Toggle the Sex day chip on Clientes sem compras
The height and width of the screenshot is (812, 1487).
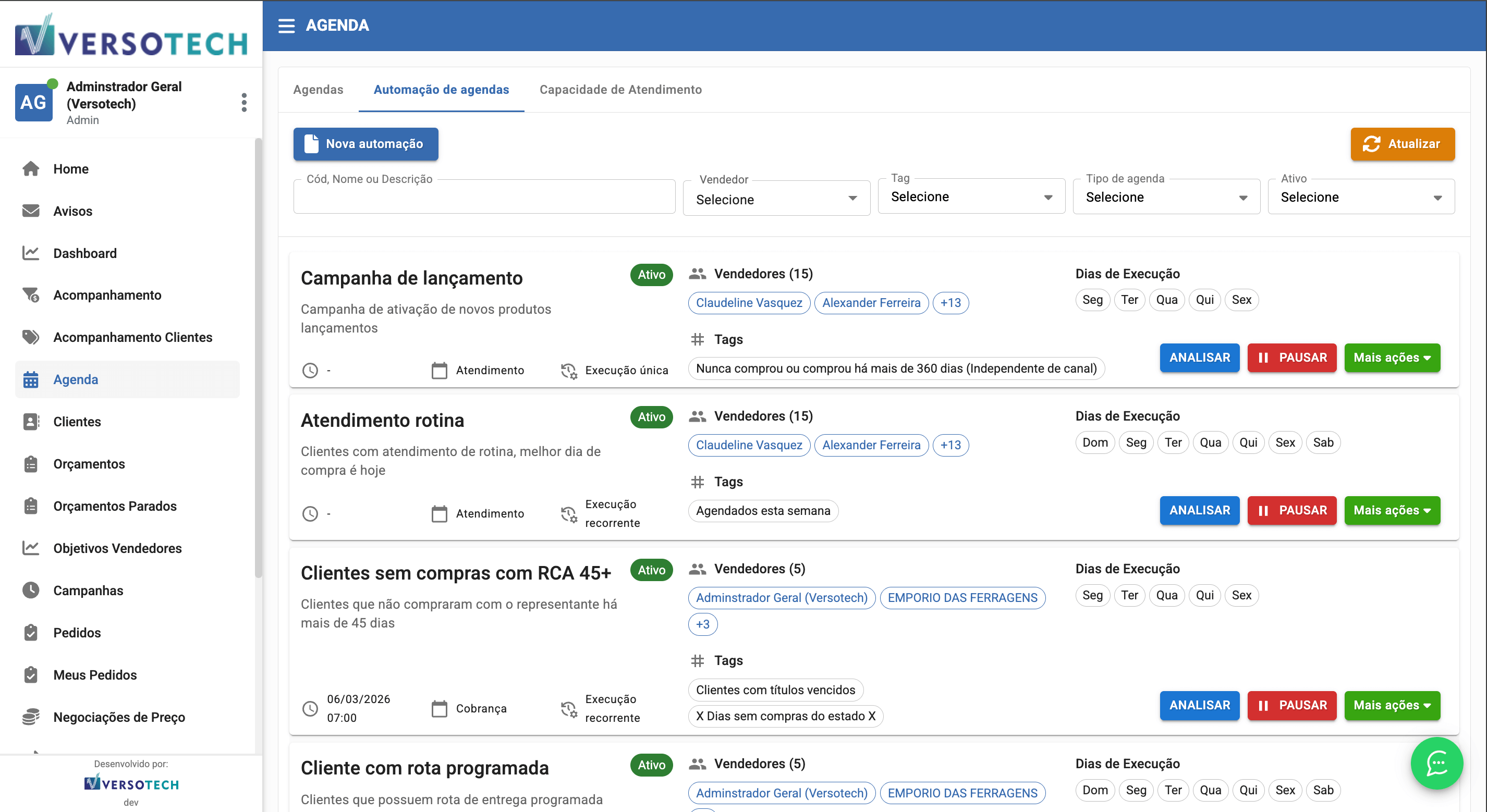(1241, 595)
